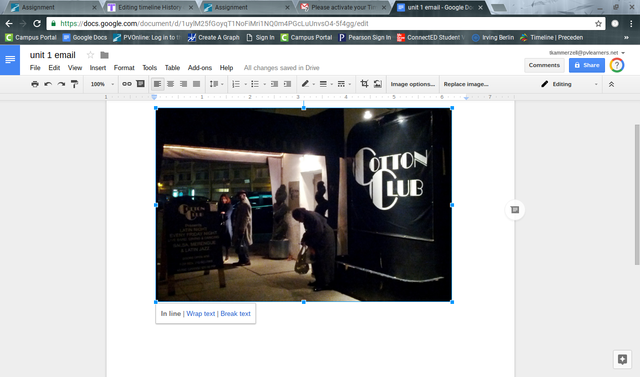
Task: Undo the last action
Action: [48, 84]
